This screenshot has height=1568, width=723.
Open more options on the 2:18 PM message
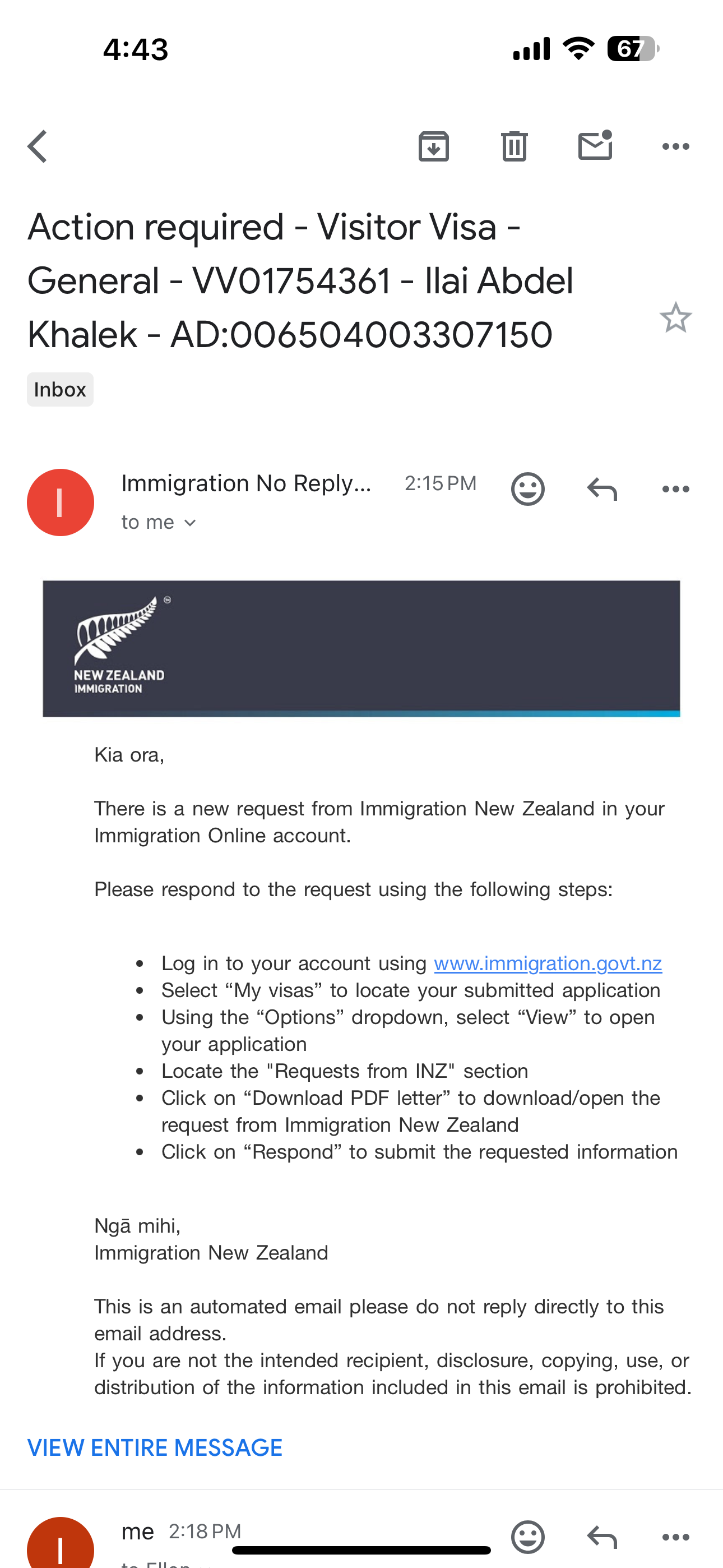click(675, 1537)
